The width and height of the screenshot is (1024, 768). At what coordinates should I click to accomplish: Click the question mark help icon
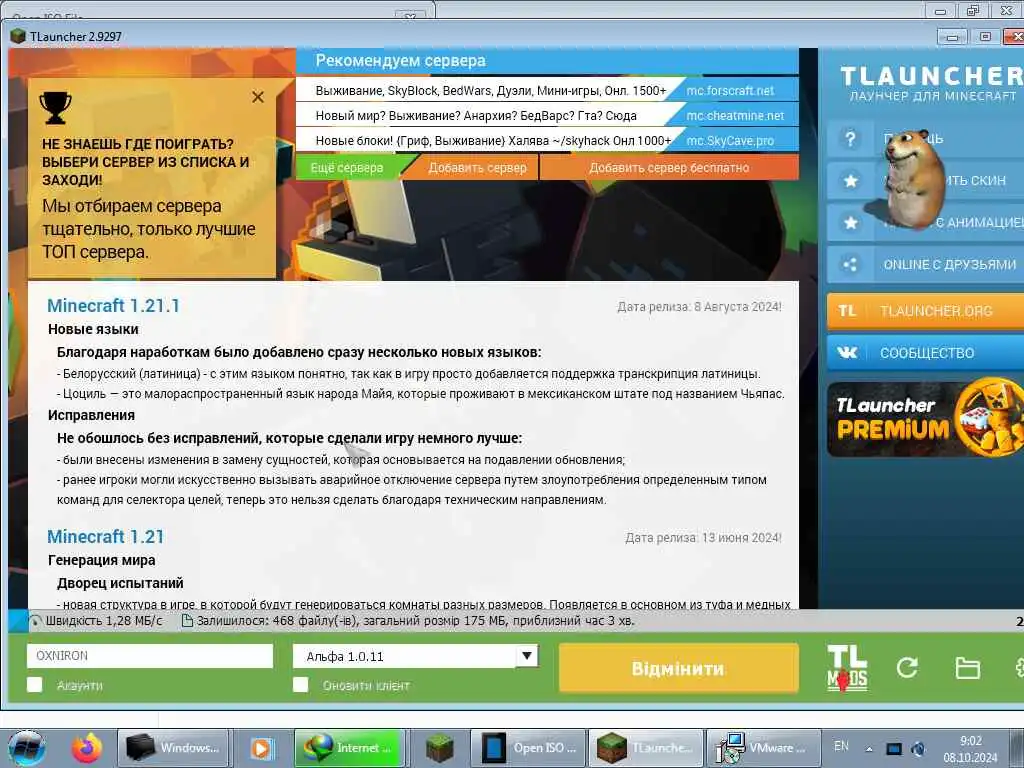[x=850, y=139]
